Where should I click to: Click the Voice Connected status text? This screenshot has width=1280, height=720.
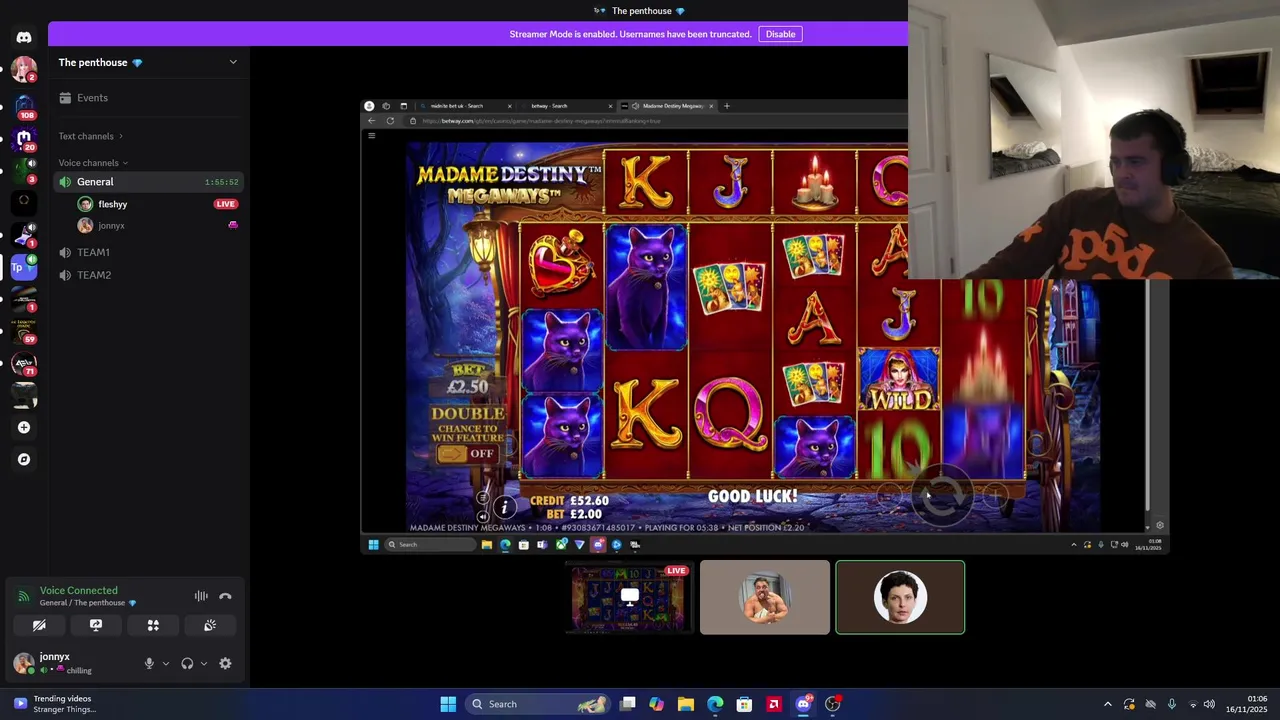click(x=78, y=590)
